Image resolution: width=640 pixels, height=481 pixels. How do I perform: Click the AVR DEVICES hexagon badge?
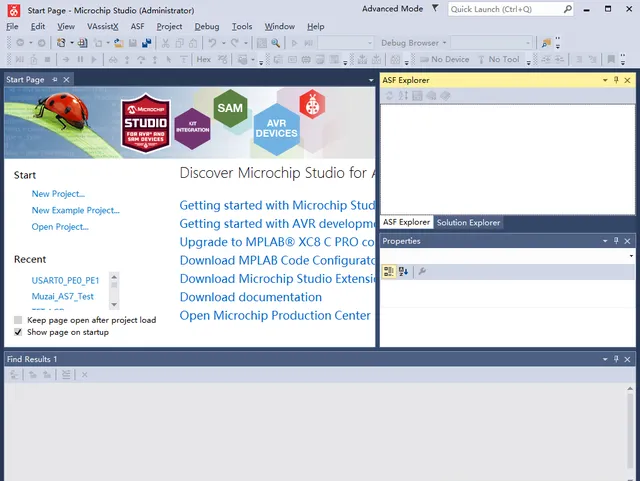[276, 129]
